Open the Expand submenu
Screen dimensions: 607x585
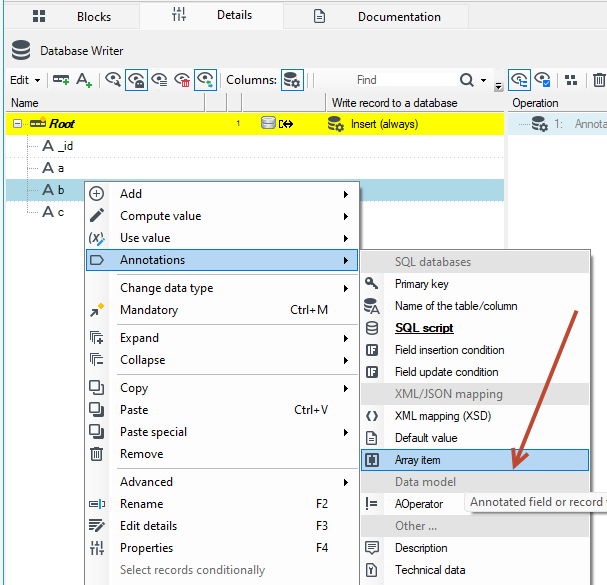pyautogui.click(x=222, y=338)
